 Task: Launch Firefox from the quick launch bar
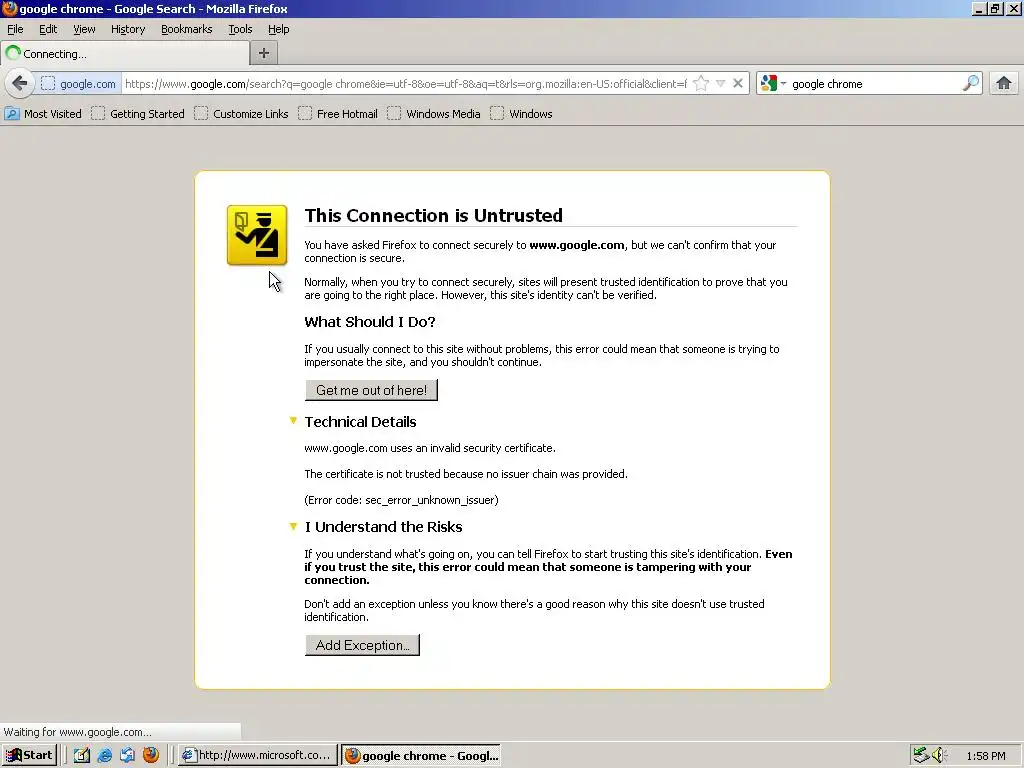pos(151,755)
